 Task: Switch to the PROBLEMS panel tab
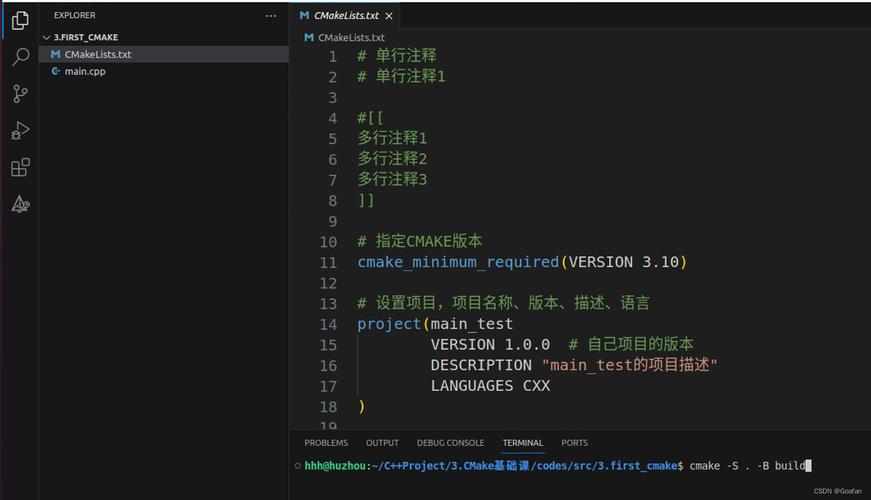click(326, 443)
